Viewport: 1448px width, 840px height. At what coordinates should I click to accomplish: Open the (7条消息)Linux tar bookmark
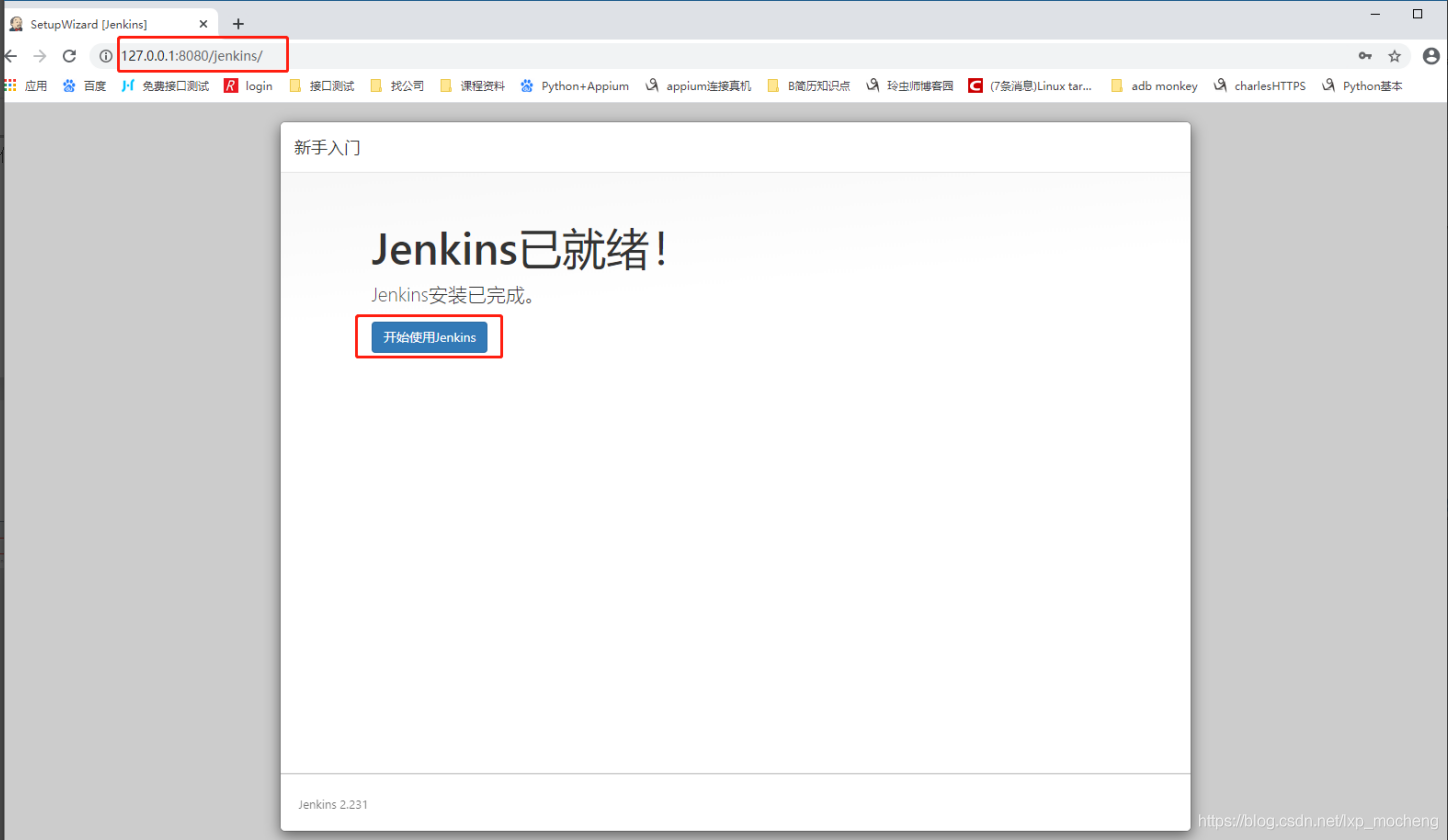(1030, 86)
